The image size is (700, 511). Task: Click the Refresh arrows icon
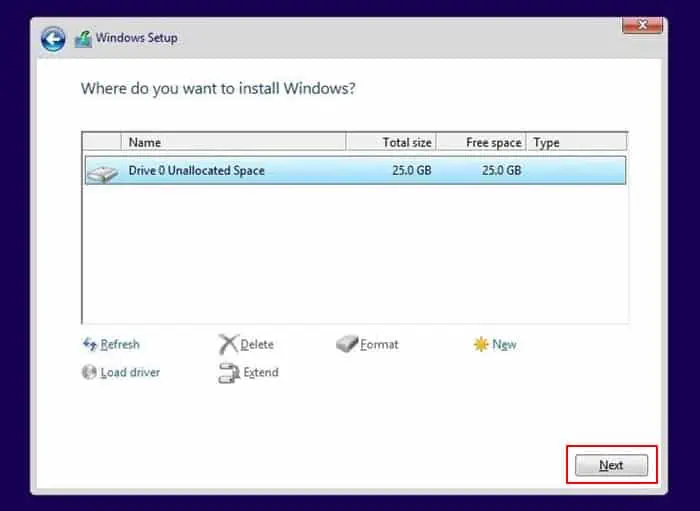pyautogui.click(x=90, y=344)
